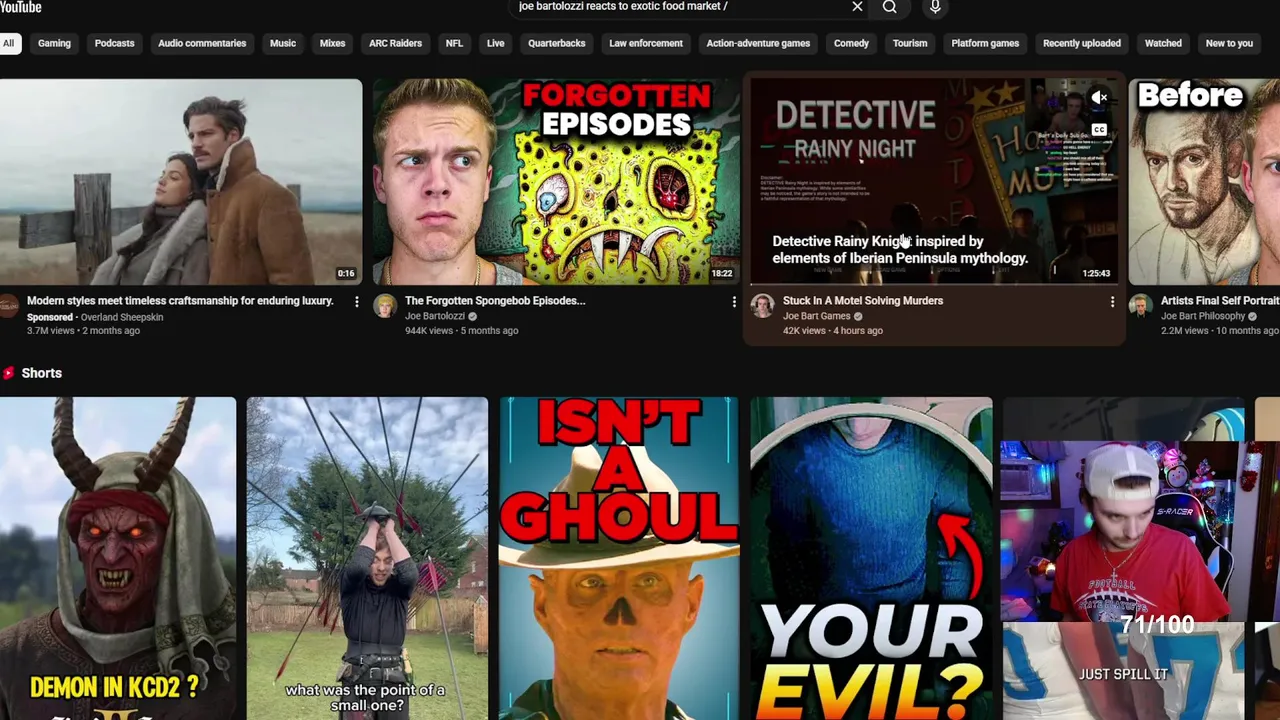Image resolution: width=1280 pixels, height=720 pixels.
Task: Click the 18:22 duration badge
Action: point(722,273)
